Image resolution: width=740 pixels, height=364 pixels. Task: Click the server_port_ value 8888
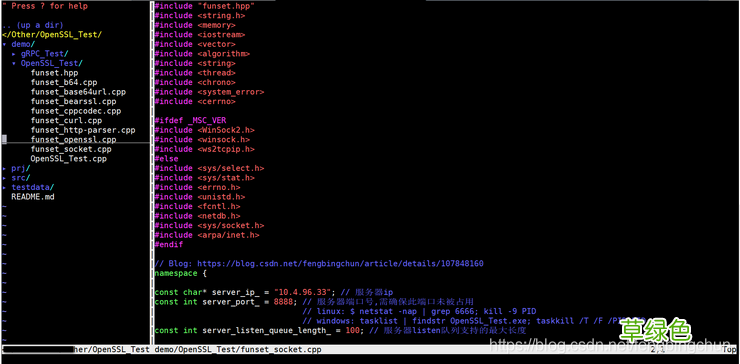283,302
